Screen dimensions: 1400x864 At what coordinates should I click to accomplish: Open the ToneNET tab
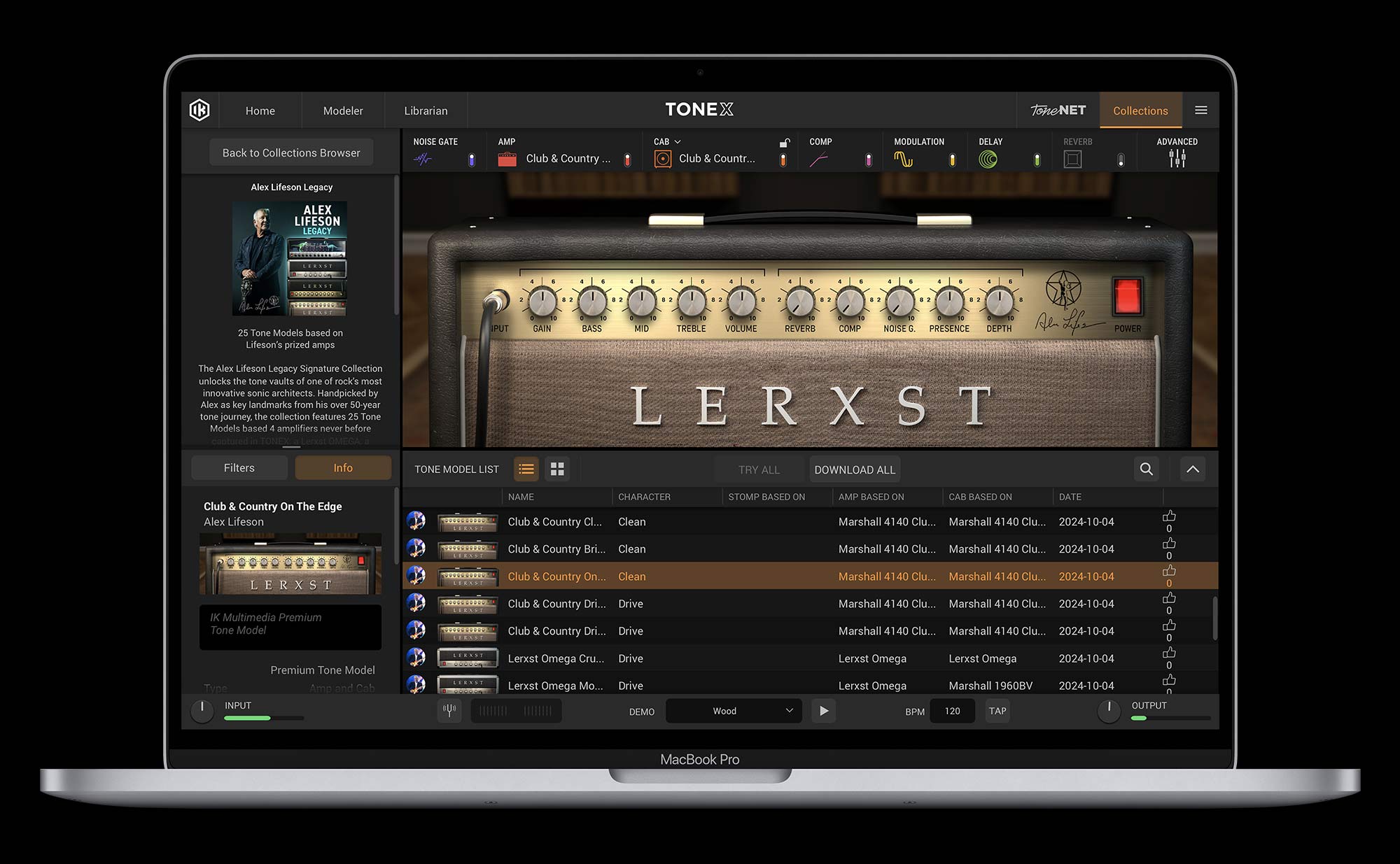[1058, 110]
